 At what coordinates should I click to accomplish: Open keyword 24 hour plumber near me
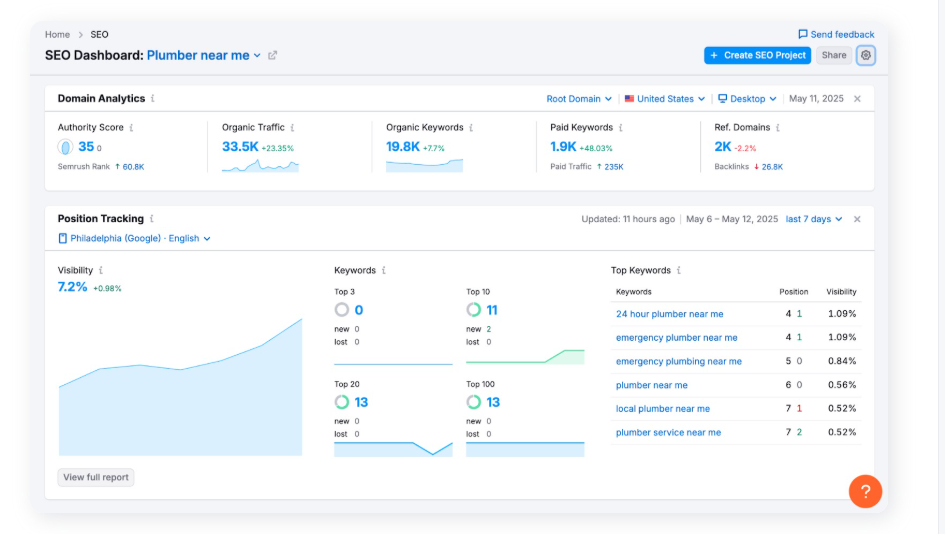point(670,314)
